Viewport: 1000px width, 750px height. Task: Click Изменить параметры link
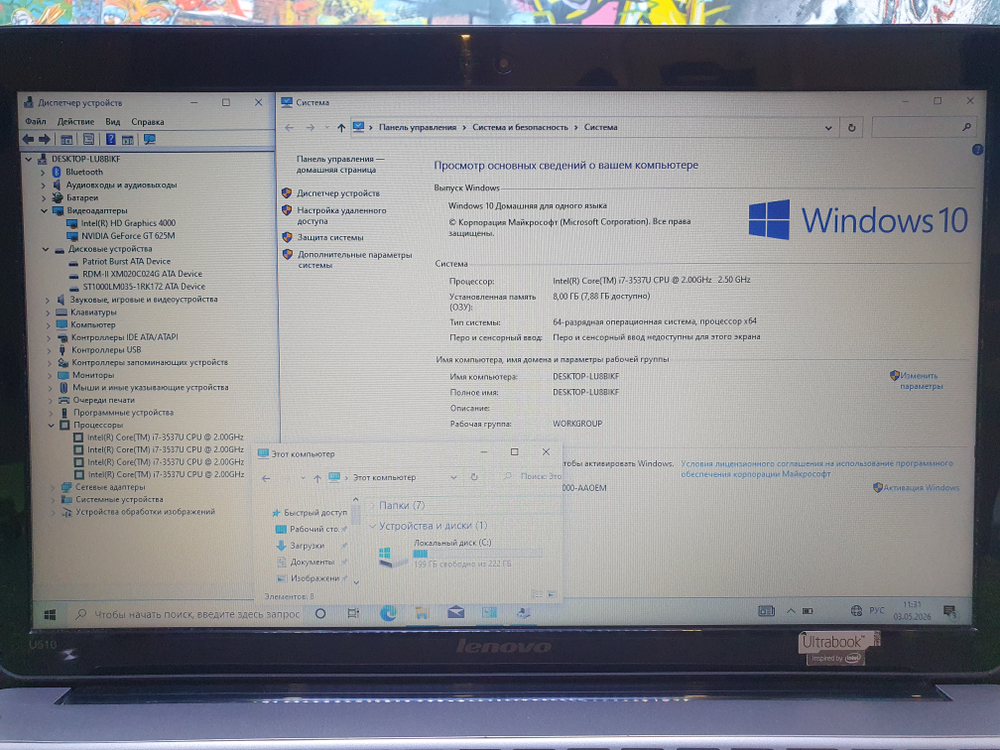921,381
